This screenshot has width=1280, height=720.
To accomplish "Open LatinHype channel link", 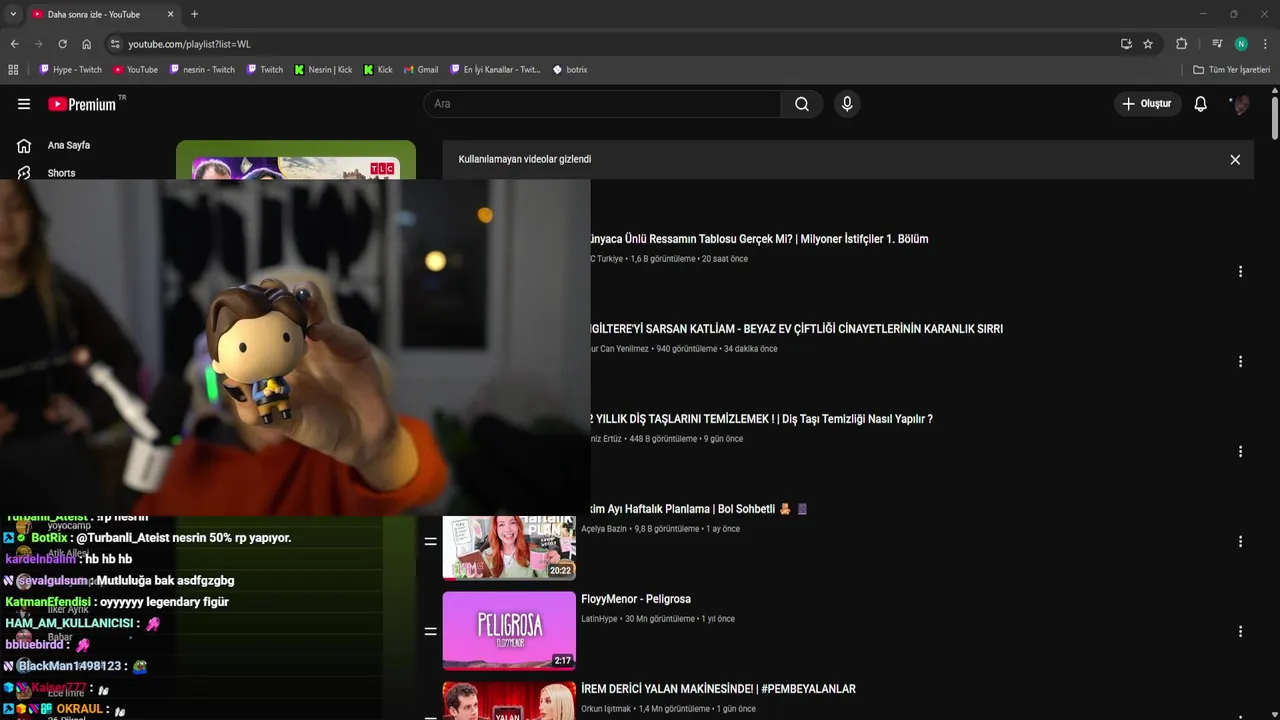I will pyautogui.click(x=601, y=619).
